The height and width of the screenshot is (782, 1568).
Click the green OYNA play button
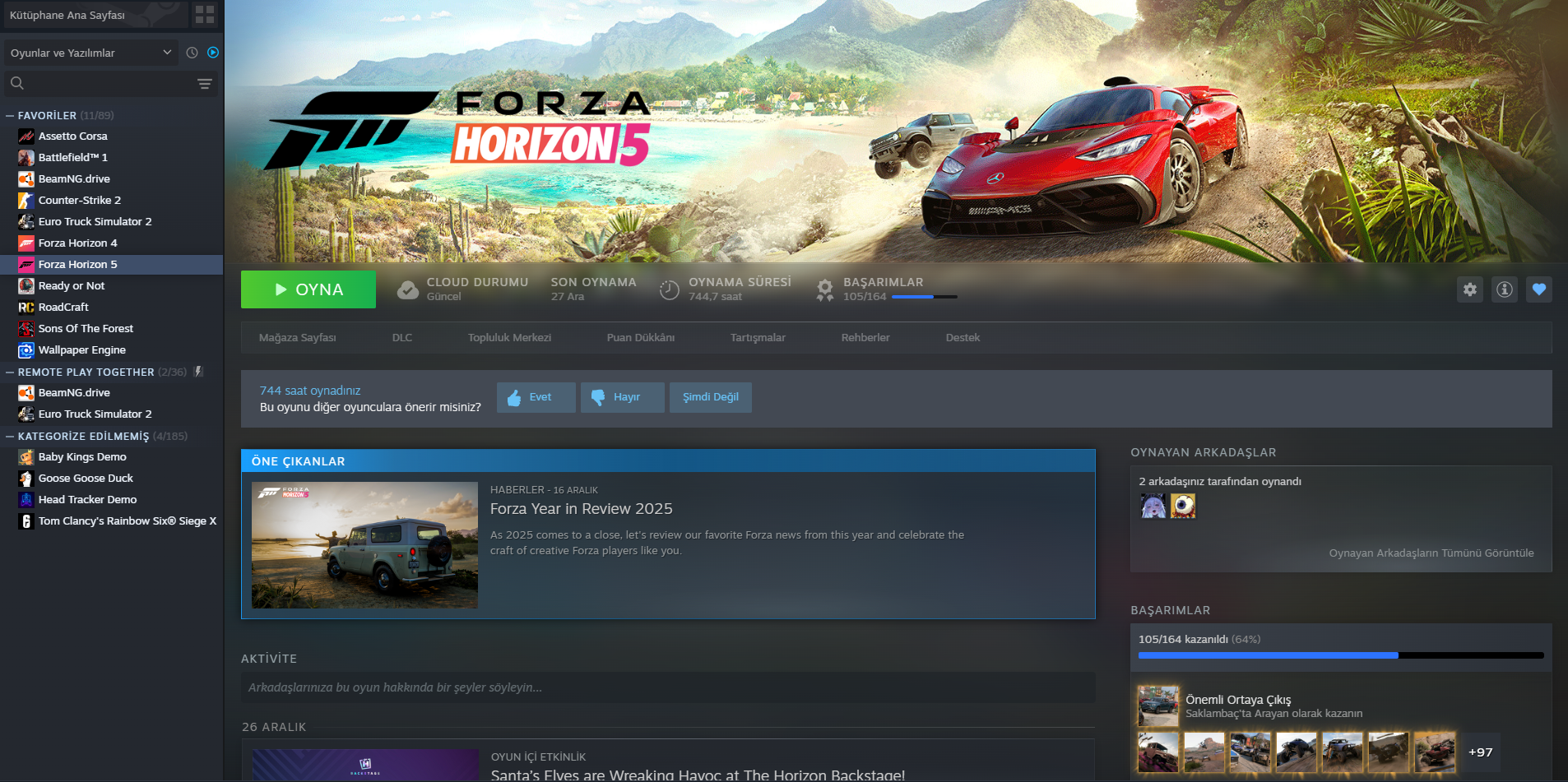pos(308,289)
